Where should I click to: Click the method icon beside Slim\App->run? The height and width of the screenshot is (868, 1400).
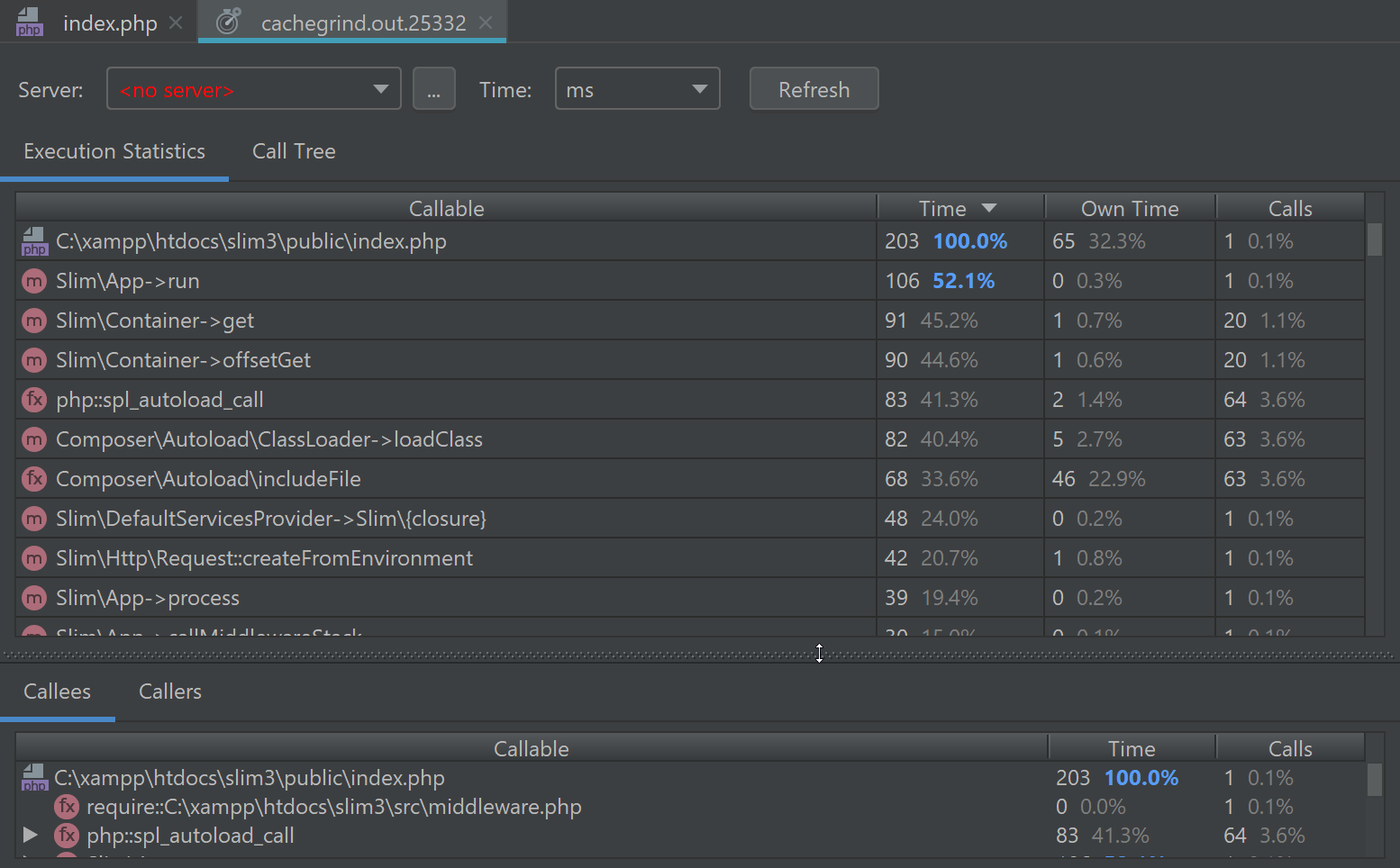tap(34, 281)
